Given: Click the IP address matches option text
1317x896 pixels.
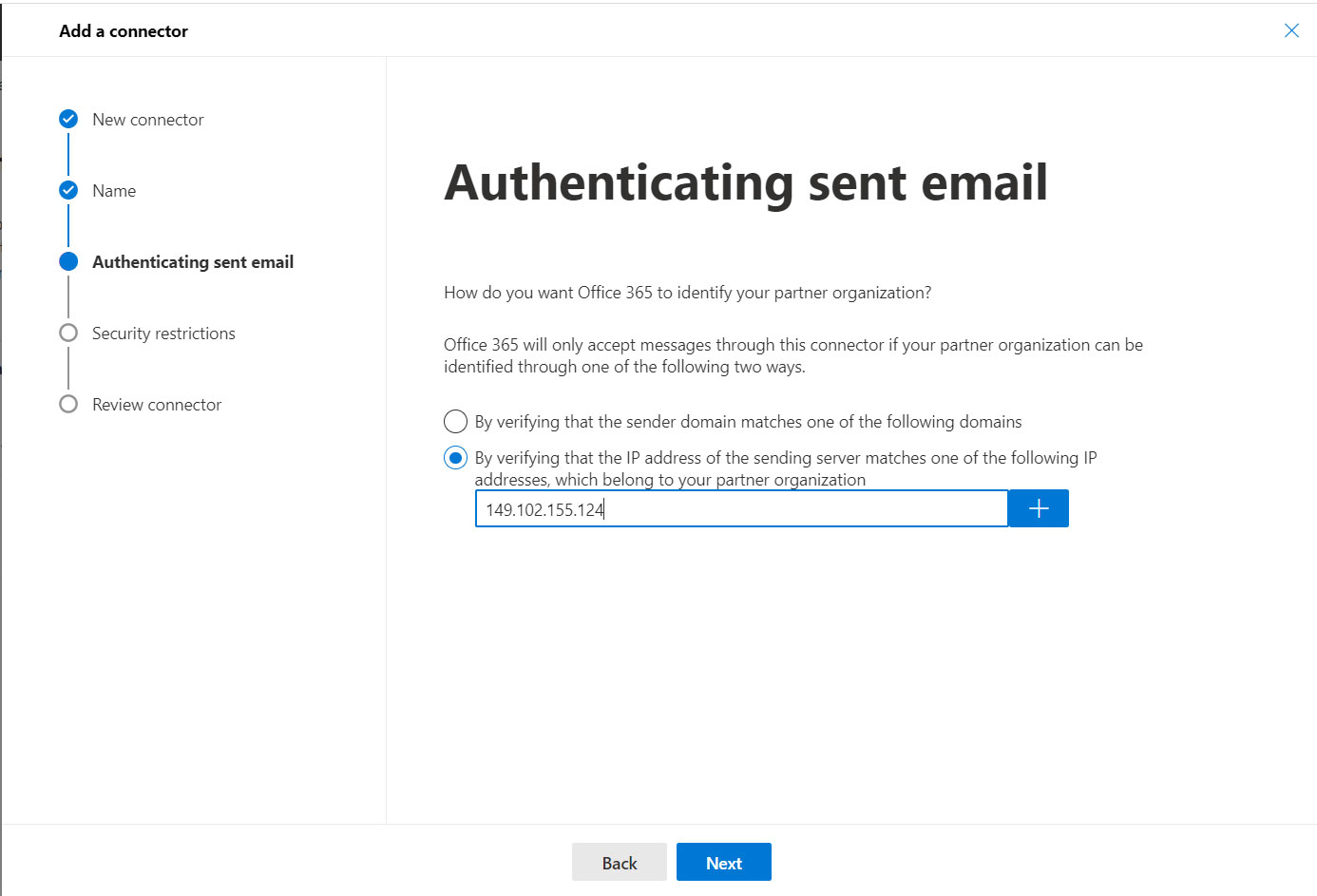Looking at the screenshot, I should [x=786, y=468].
